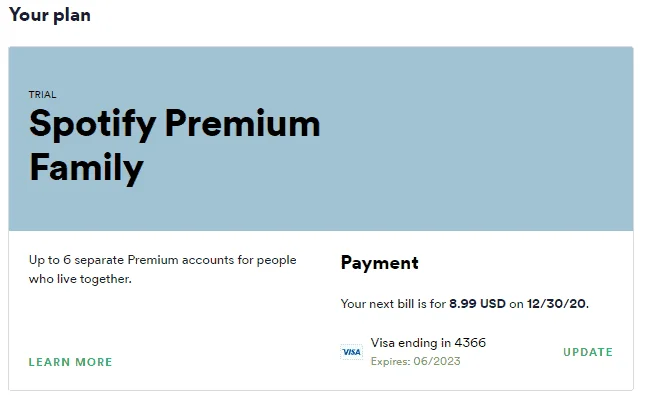This screenshot has width=653, height=395.
Task: Click the word Spotify in the banner title
Action: point(92,125)
